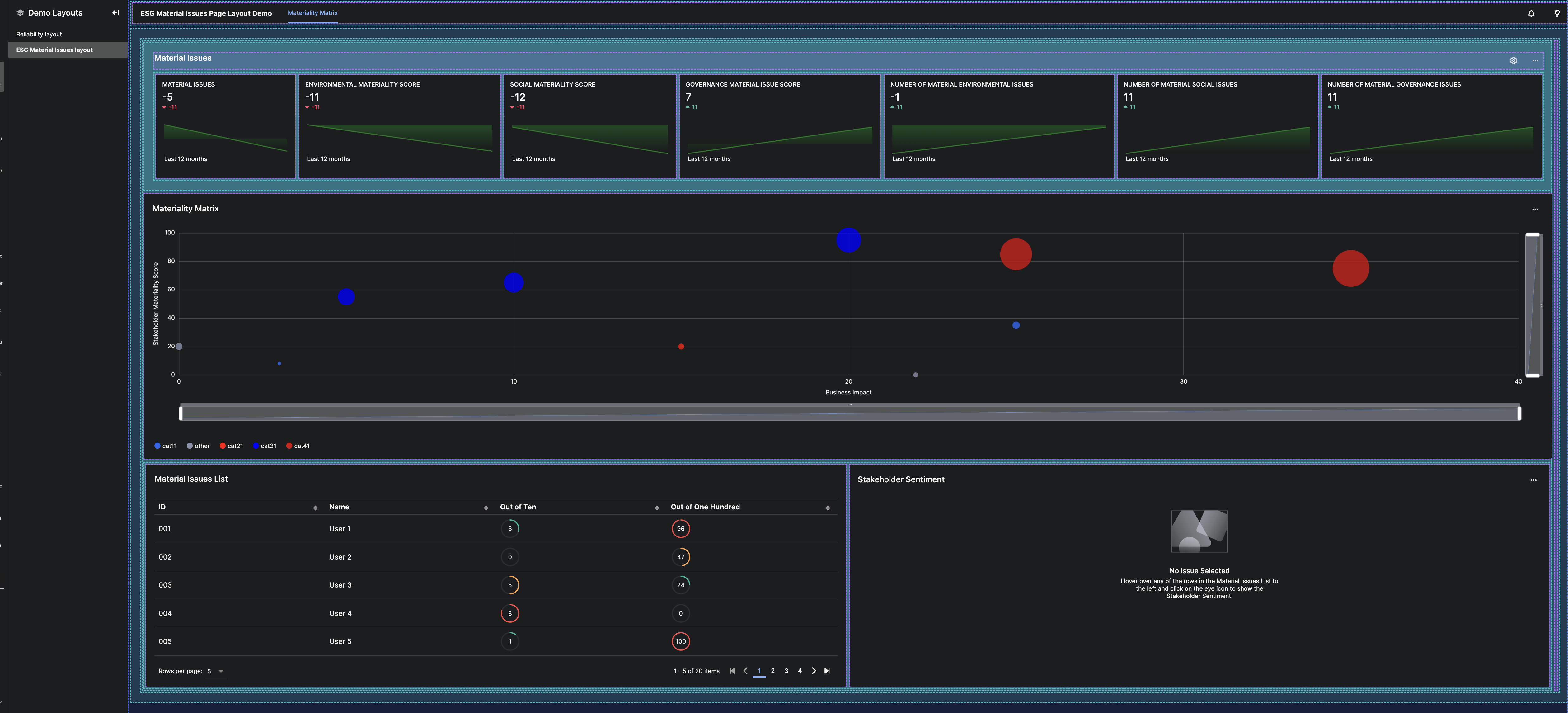The height and width of the screenshot is (713, 1568).
Task: Toggle cat11 series in chart legend
Action: (x=166, y=446)
